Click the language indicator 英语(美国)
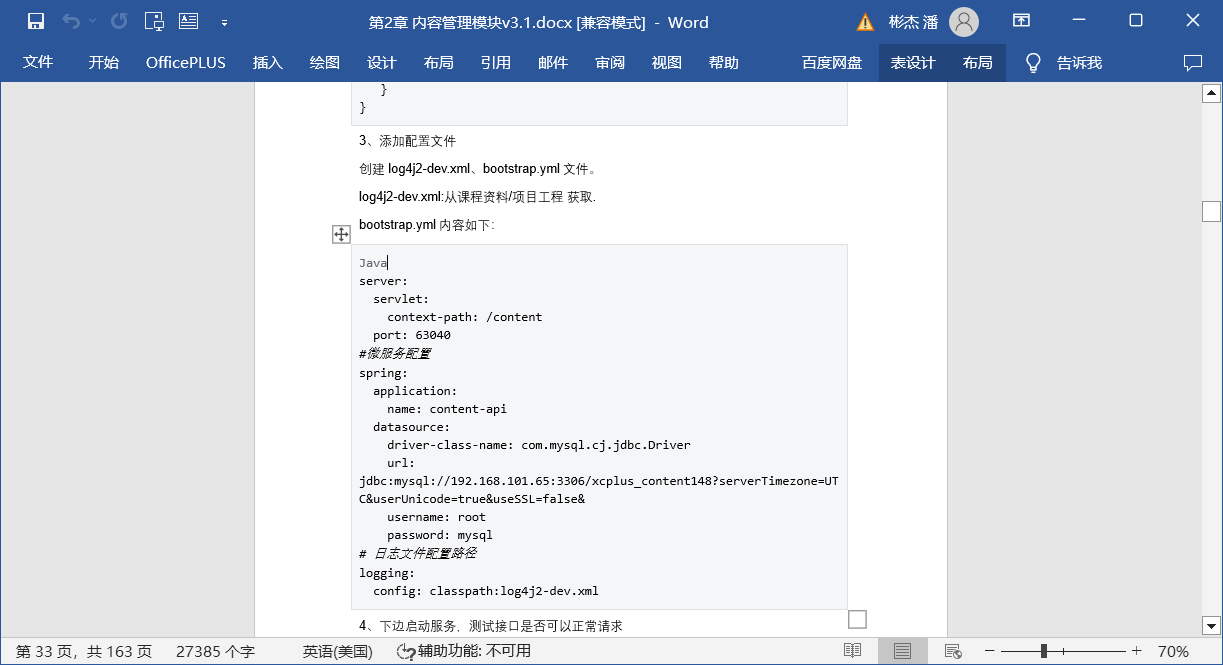1223x665 pixels. [338, 651]
